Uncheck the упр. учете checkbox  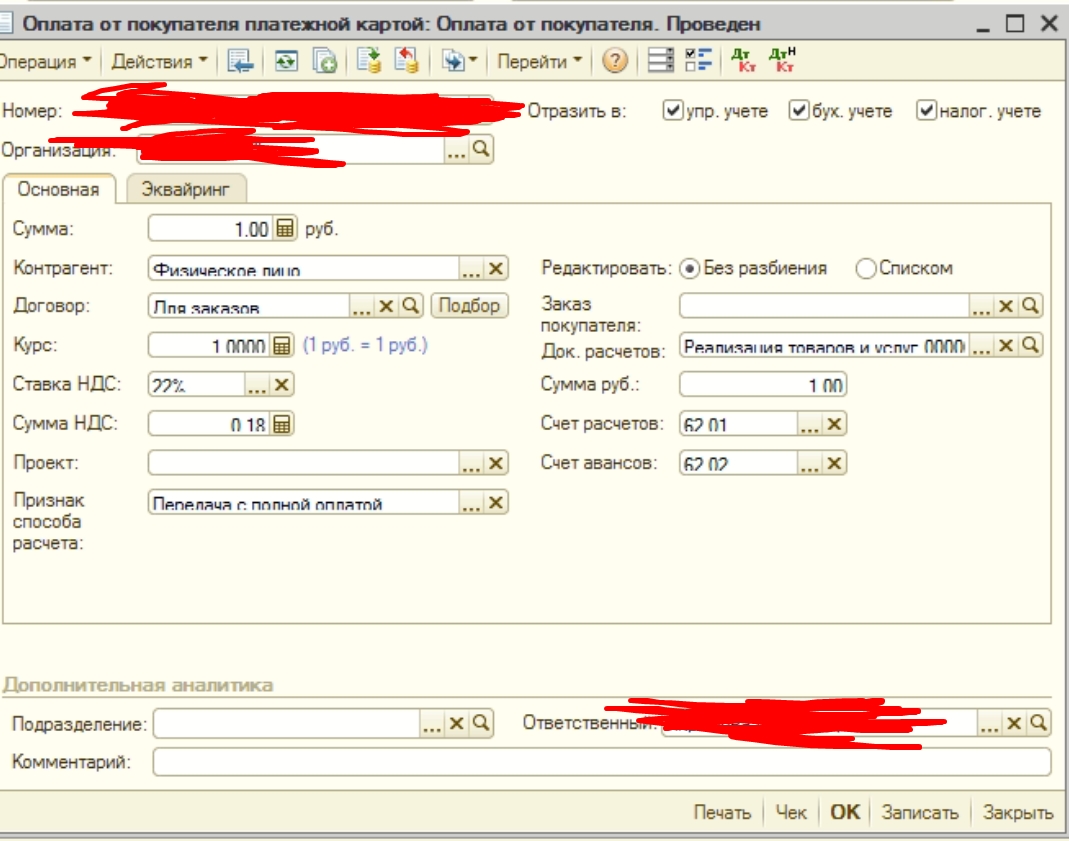click(x=673, y=111)
